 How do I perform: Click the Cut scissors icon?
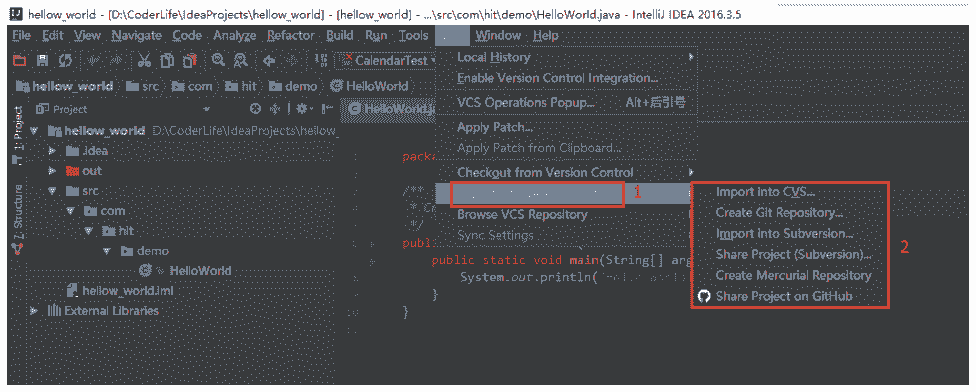click(x=145, y=60)
